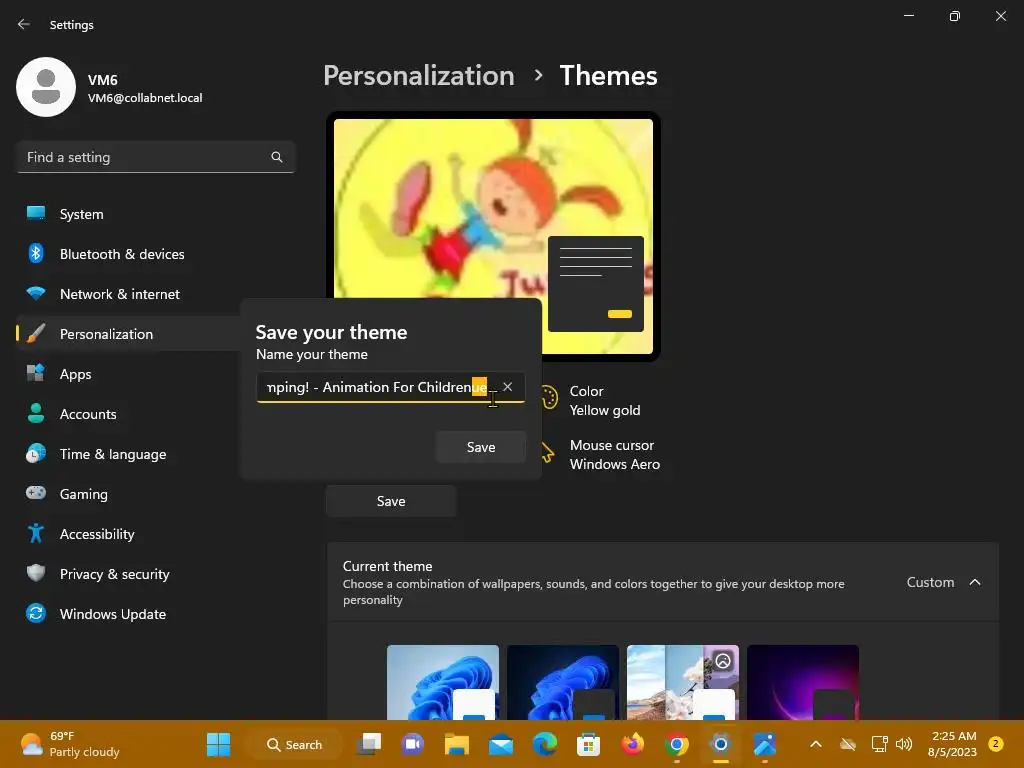1024x768 pixels.
Task: Click the Network wifi icon
Action: [36, 293]
